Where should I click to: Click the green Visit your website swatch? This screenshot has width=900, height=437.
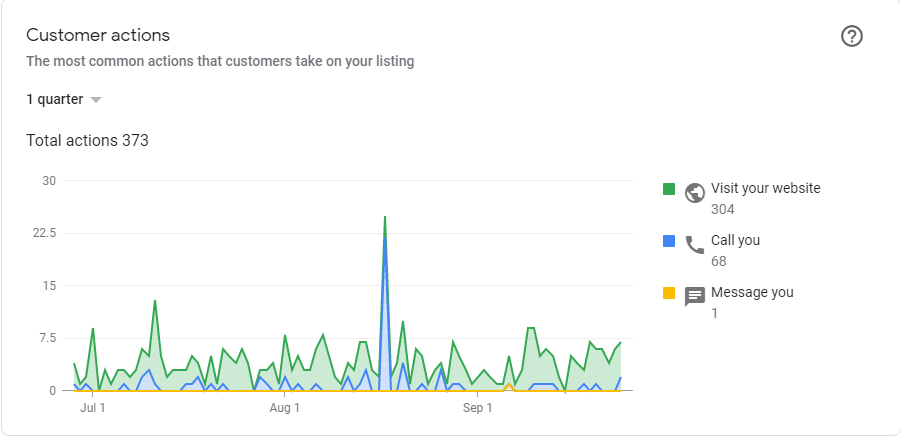669,189
